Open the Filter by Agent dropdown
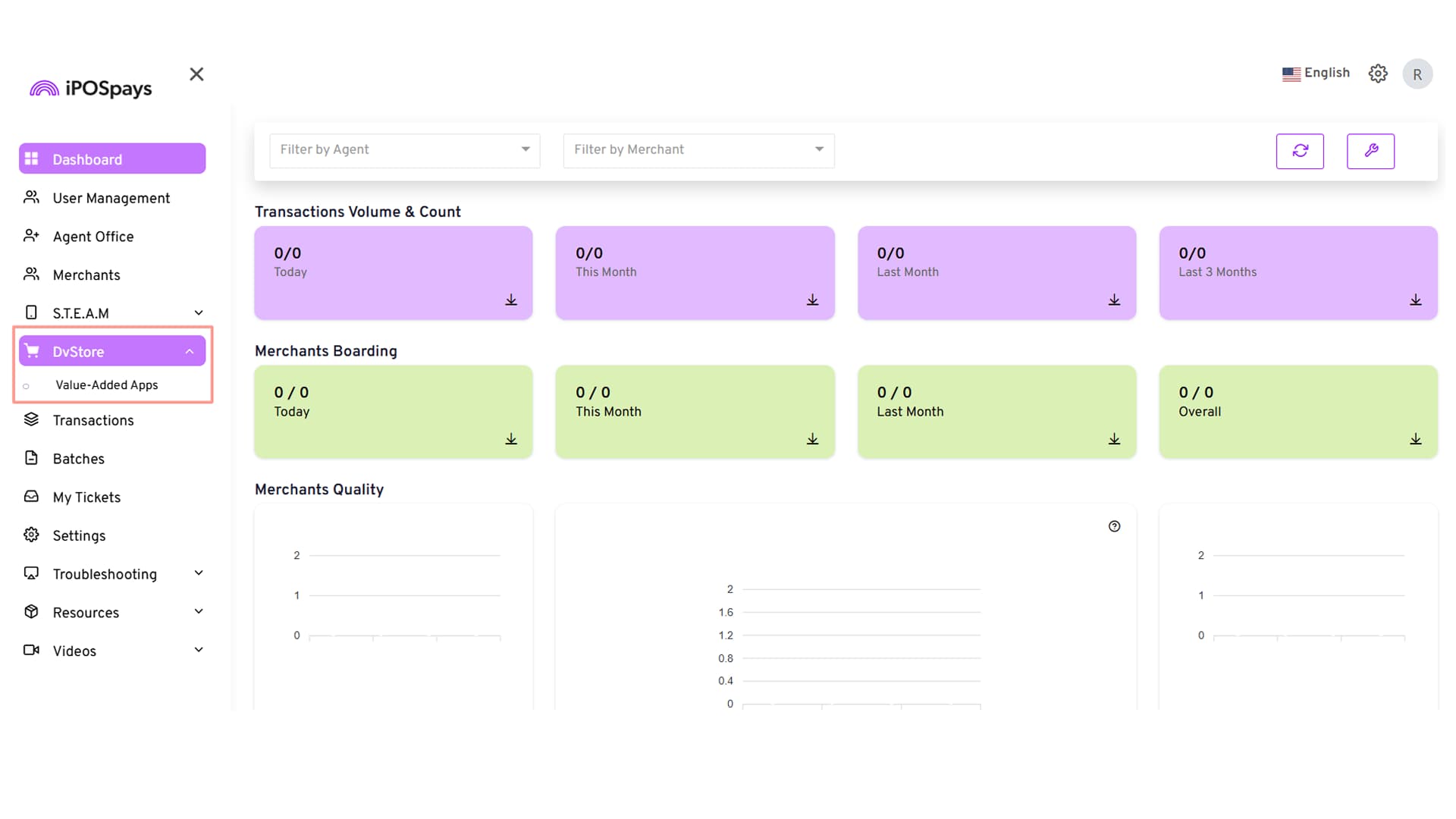Viewport: 1456px width, 819px height. click(405, 151)
